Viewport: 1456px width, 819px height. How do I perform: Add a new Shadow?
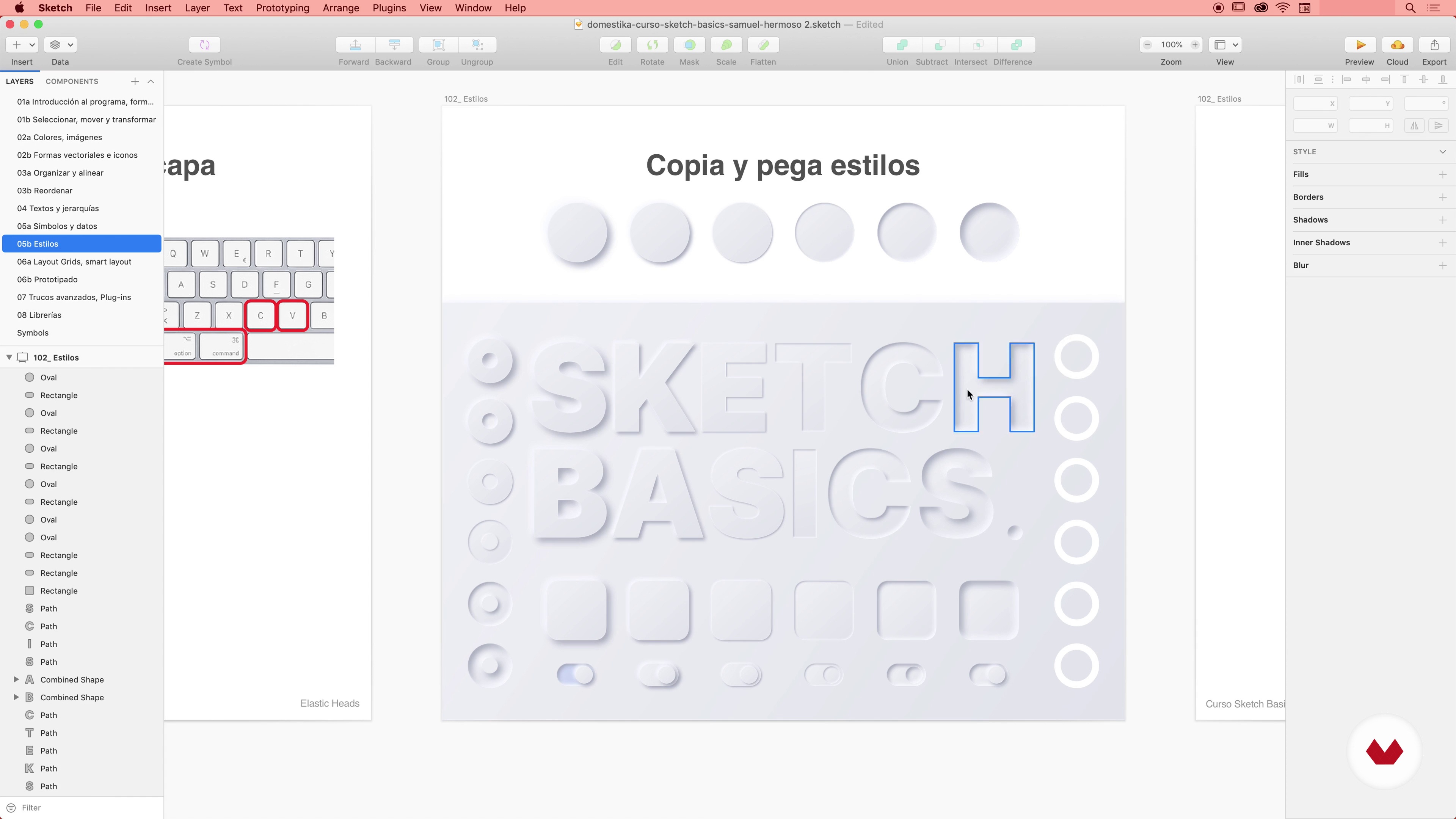[x=1442, y=220]
